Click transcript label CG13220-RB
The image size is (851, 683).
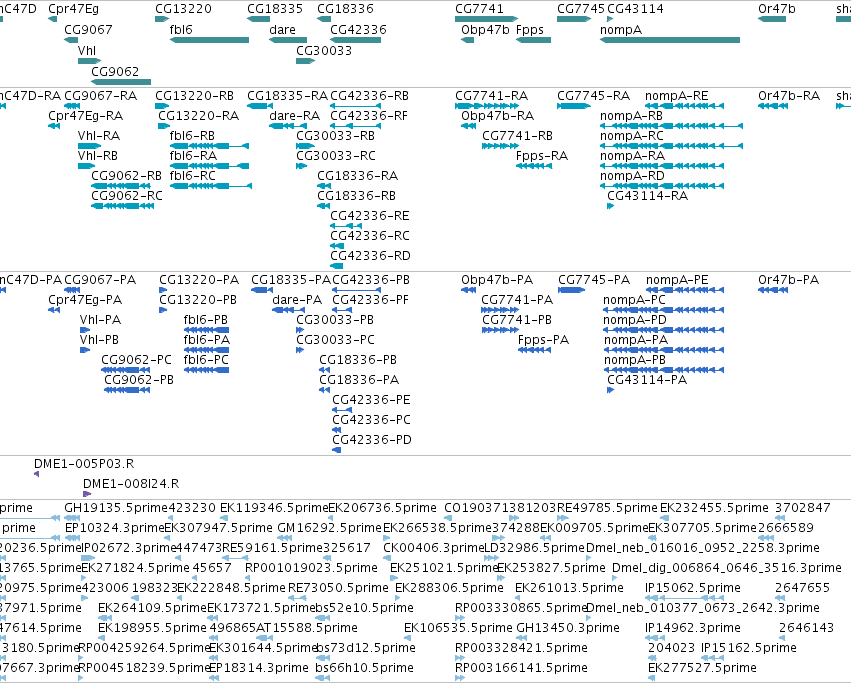(x=194, y=96)
